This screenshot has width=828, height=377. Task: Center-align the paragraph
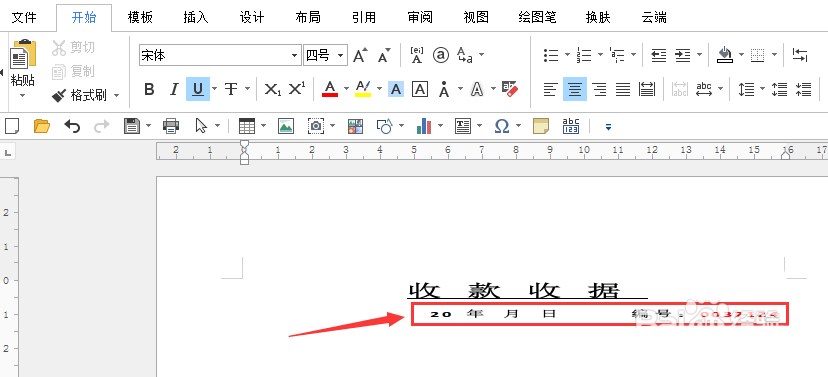coord(575,89)
